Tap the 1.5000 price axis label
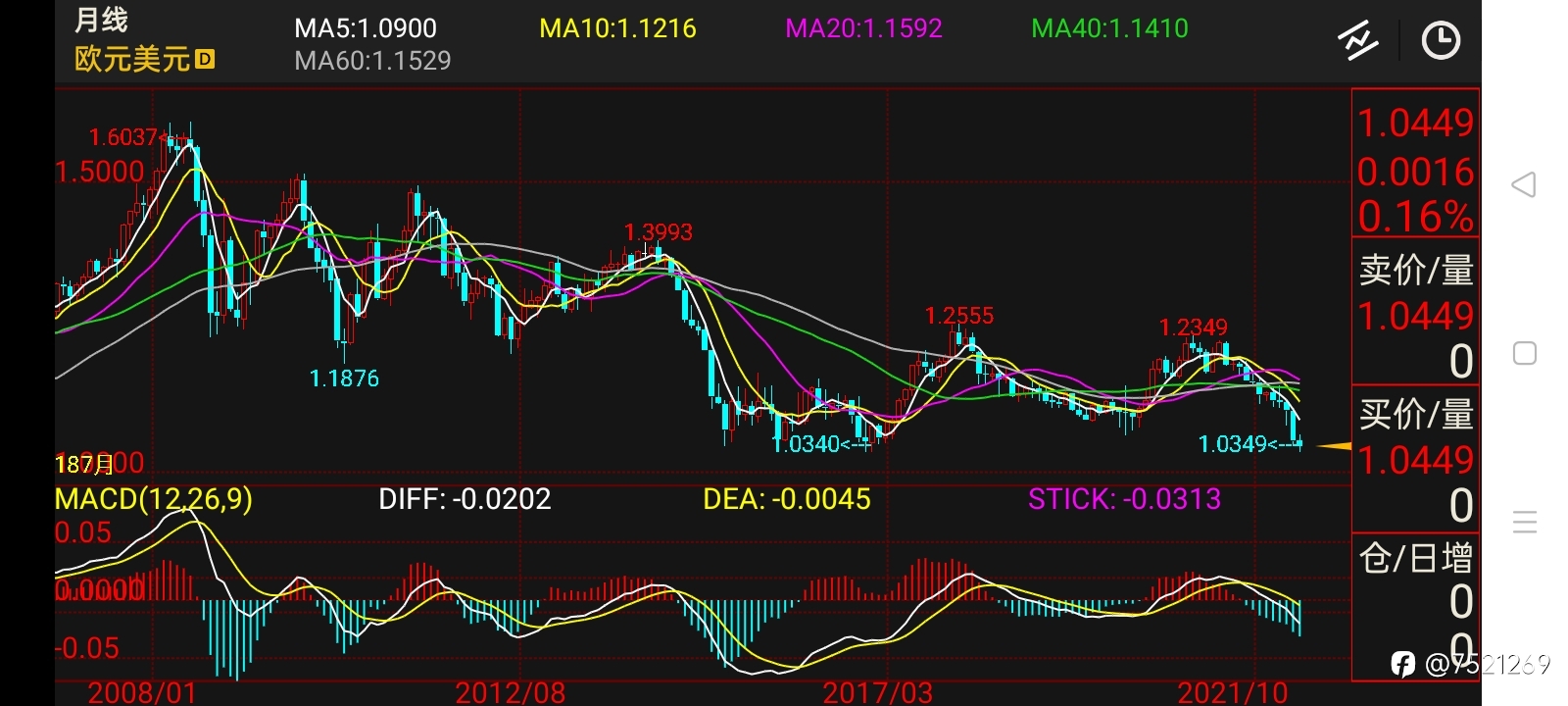Screen dimensions: 1568x706 click(100, 172)
